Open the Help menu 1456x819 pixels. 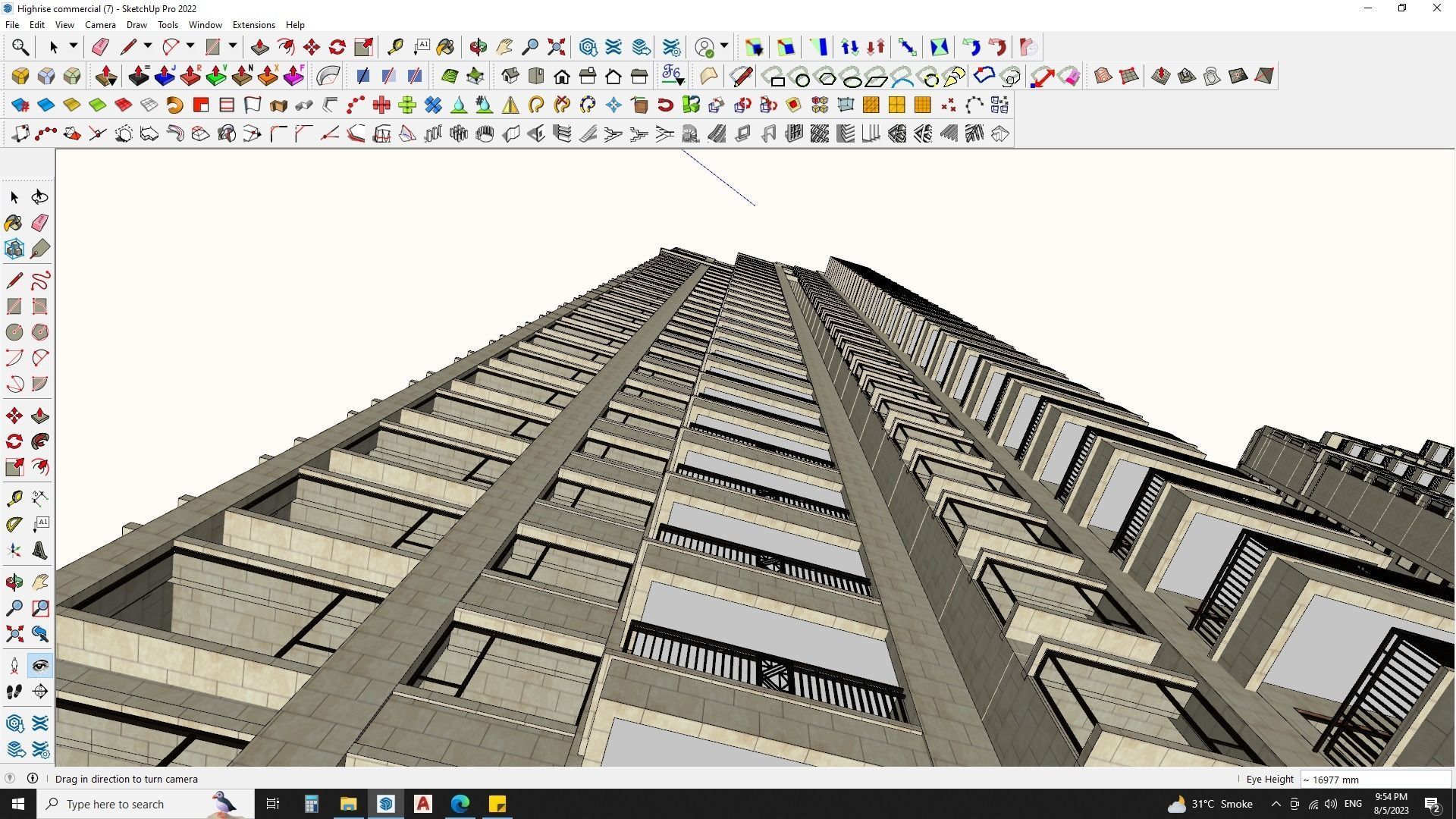(x=295, y=25)
